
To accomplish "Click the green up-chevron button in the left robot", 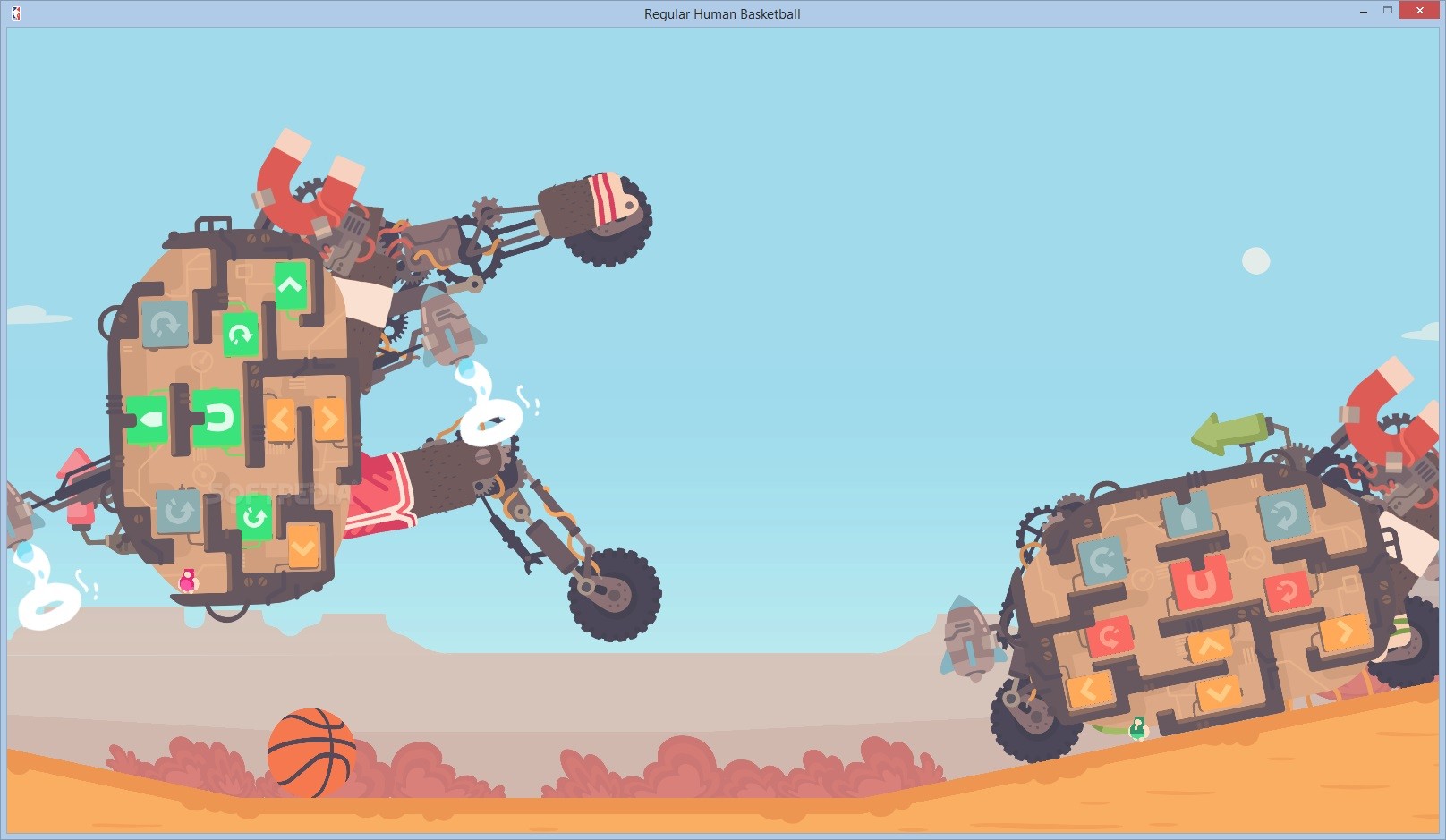I will coord(290,285).
